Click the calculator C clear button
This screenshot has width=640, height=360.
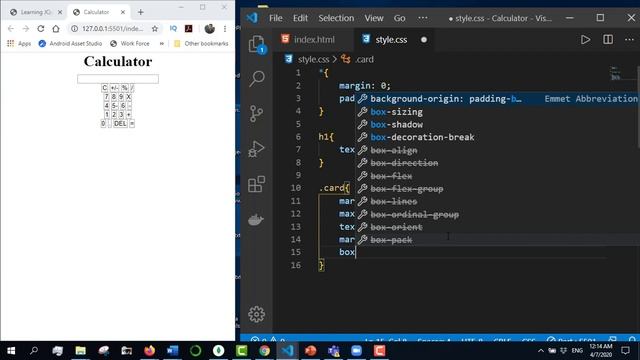104,88
